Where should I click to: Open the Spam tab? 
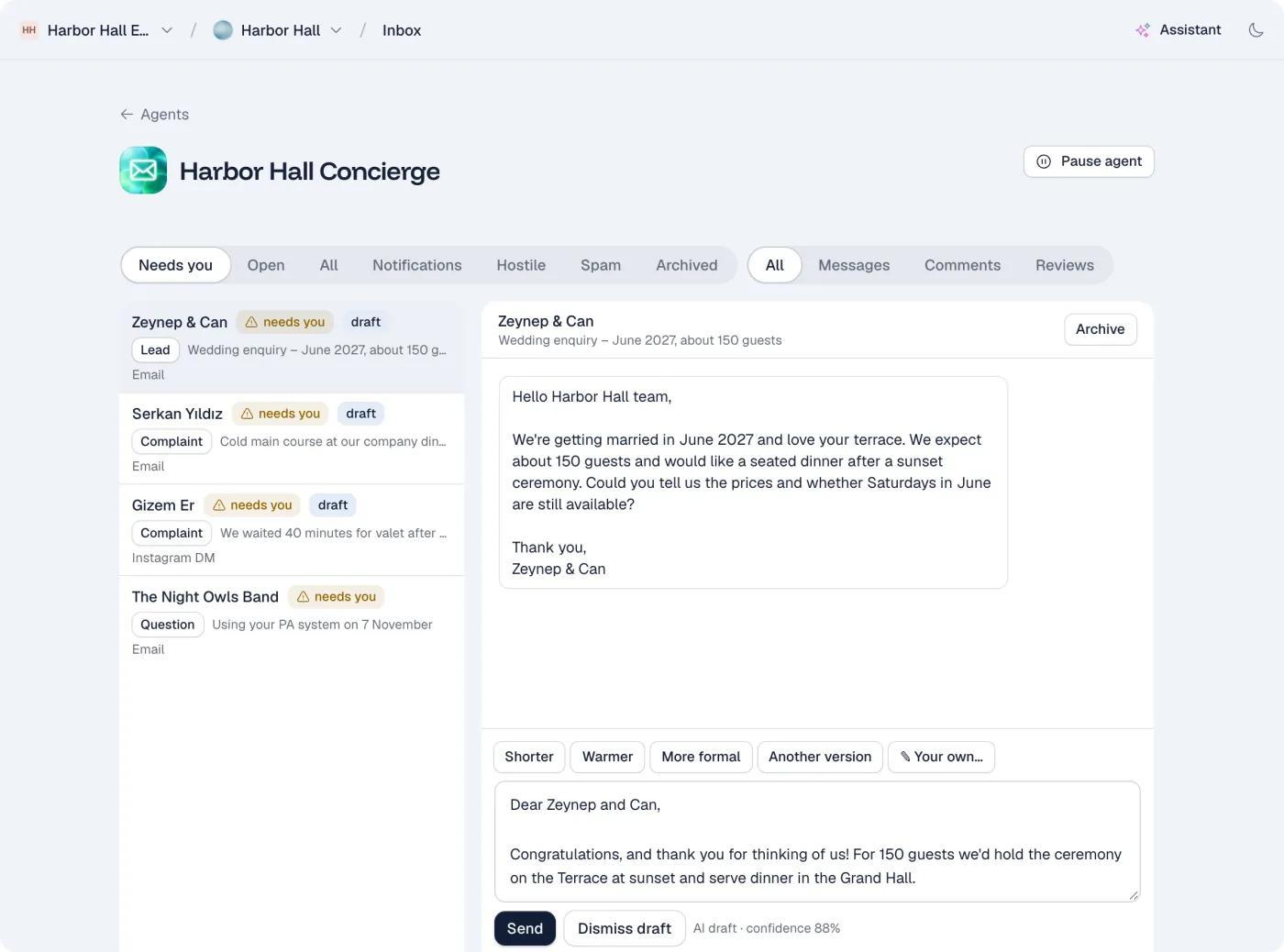pyautogui.click(x=601, y=265)
